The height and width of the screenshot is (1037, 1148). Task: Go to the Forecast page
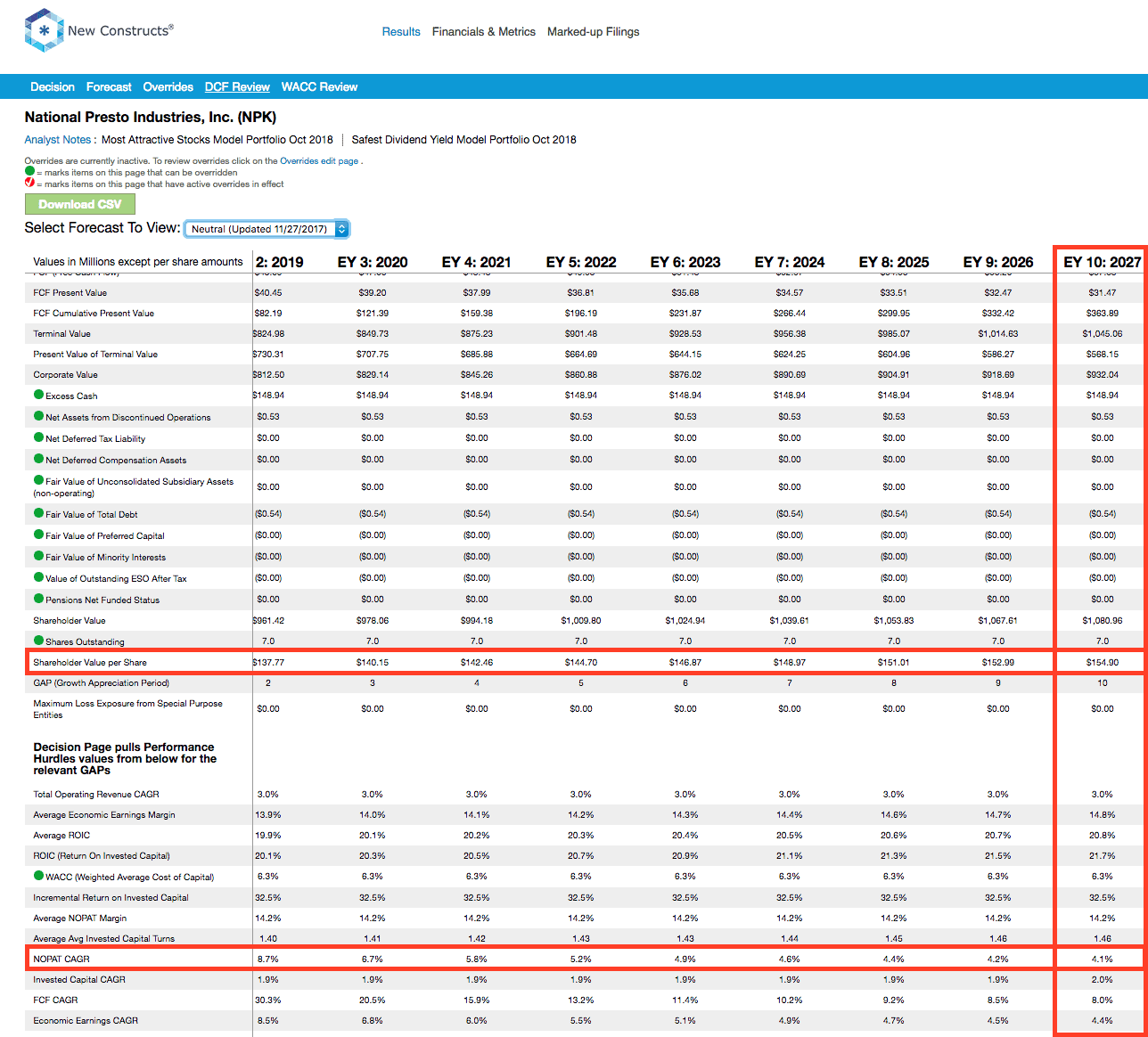click(109, 86)
